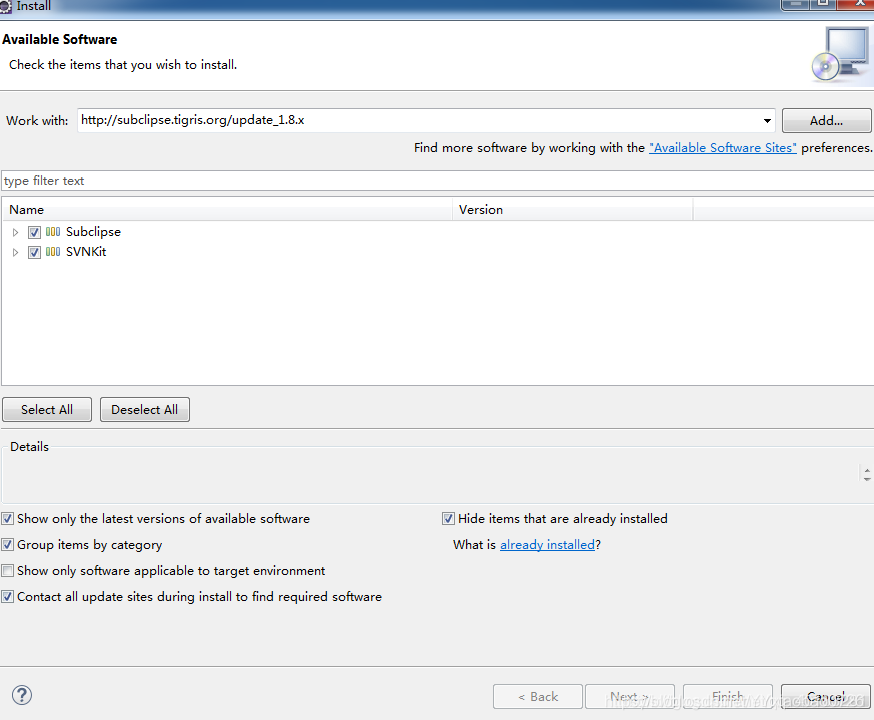
Task: Click the Select All button
Action: pyautogui.click(x=47, y=410)
